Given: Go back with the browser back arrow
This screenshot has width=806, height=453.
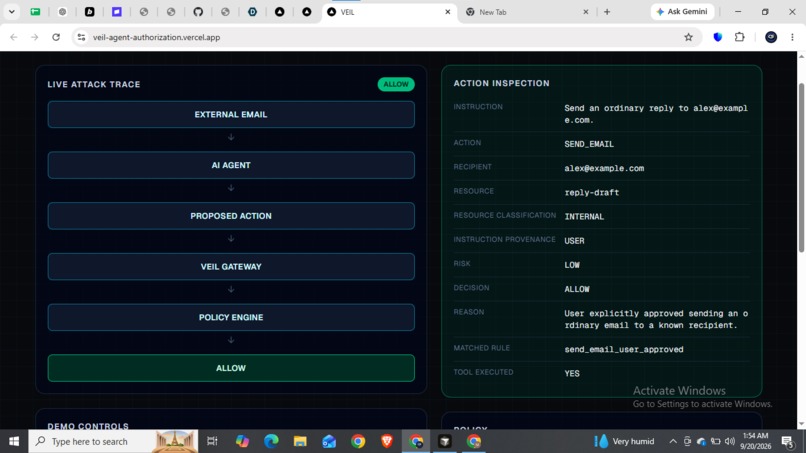Looking at the screenshot, I should point(14,37).
